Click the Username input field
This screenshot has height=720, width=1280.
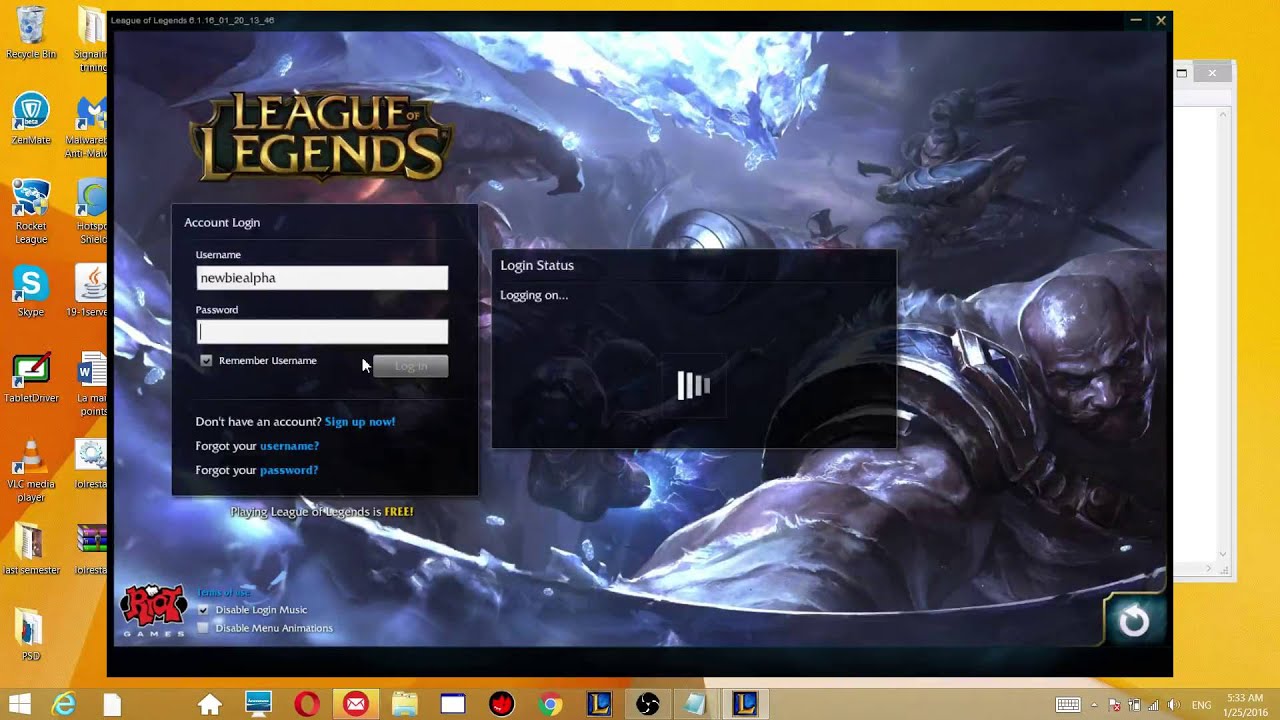(x=322, y=278)
